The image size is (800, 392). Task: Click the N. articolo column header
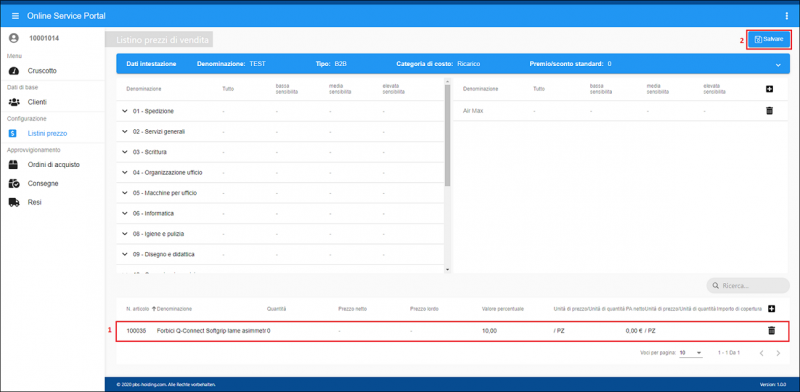[138, 309]
